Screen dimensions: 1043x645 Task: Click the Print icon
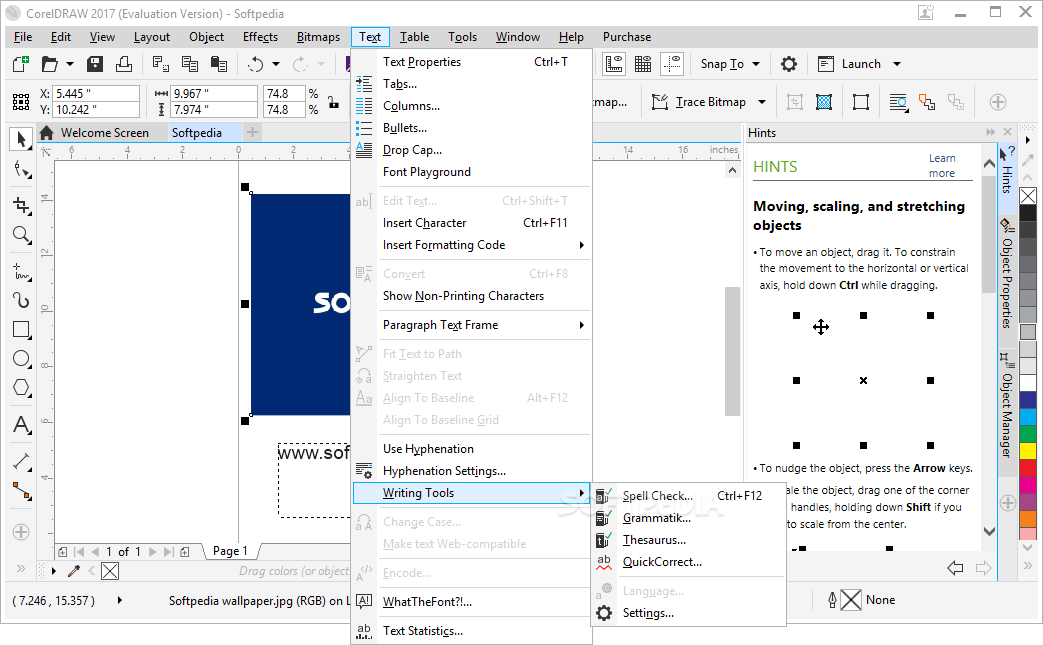point(124,64)
